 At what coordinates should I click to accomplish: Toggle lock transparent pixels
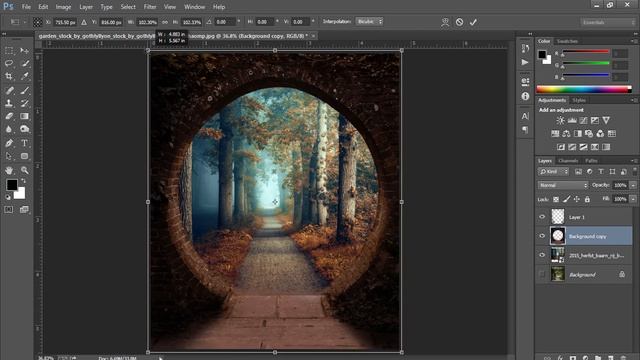[x=556, y=199]
